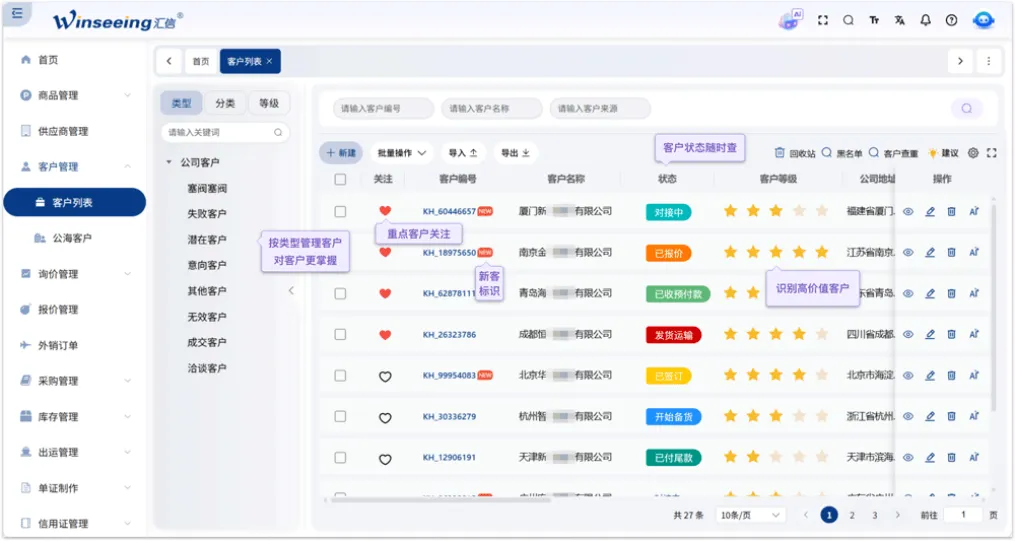Screen dimensions: 1016x542
Task: Open the 批量操作 dropdown
Action: point(402,153)
